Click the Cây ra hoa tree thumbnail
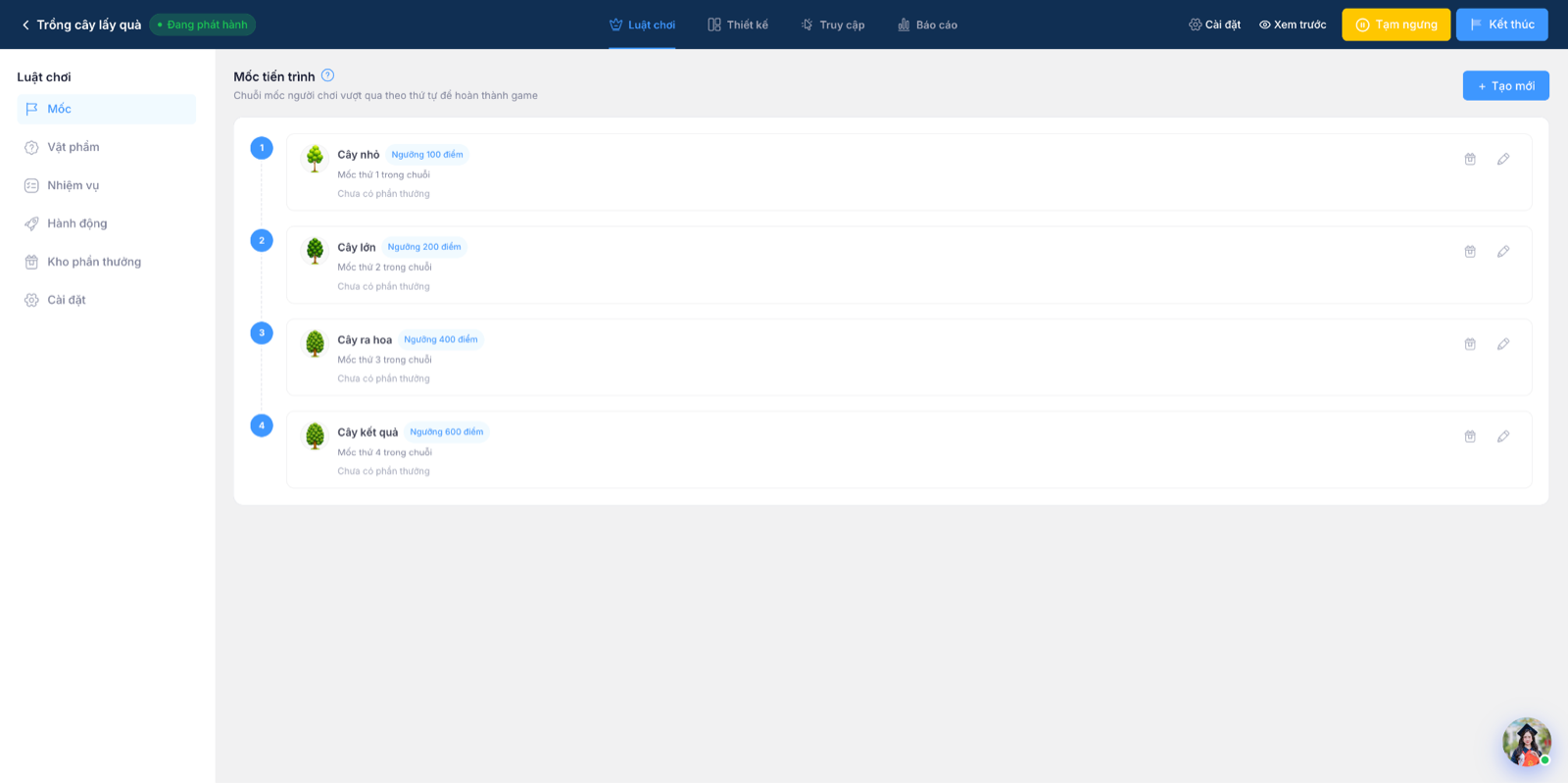Viewport: 1568px width, 783px height. pyautogui.click(x=315, y=344)
